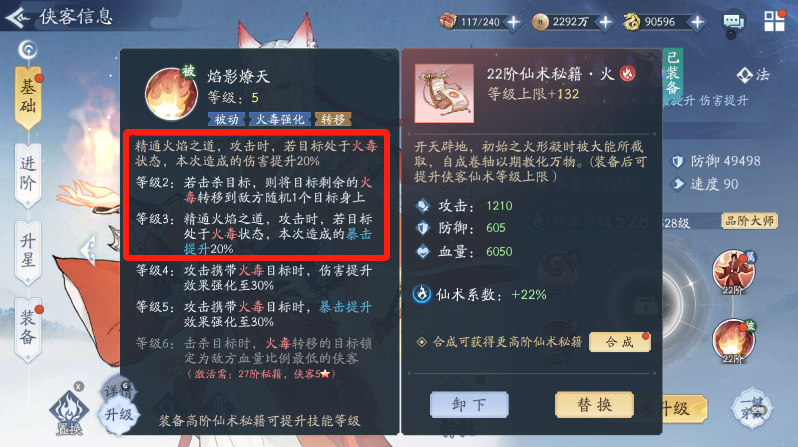
Task: Tap the 升级 bubble button
Action: tap(119, 415)
